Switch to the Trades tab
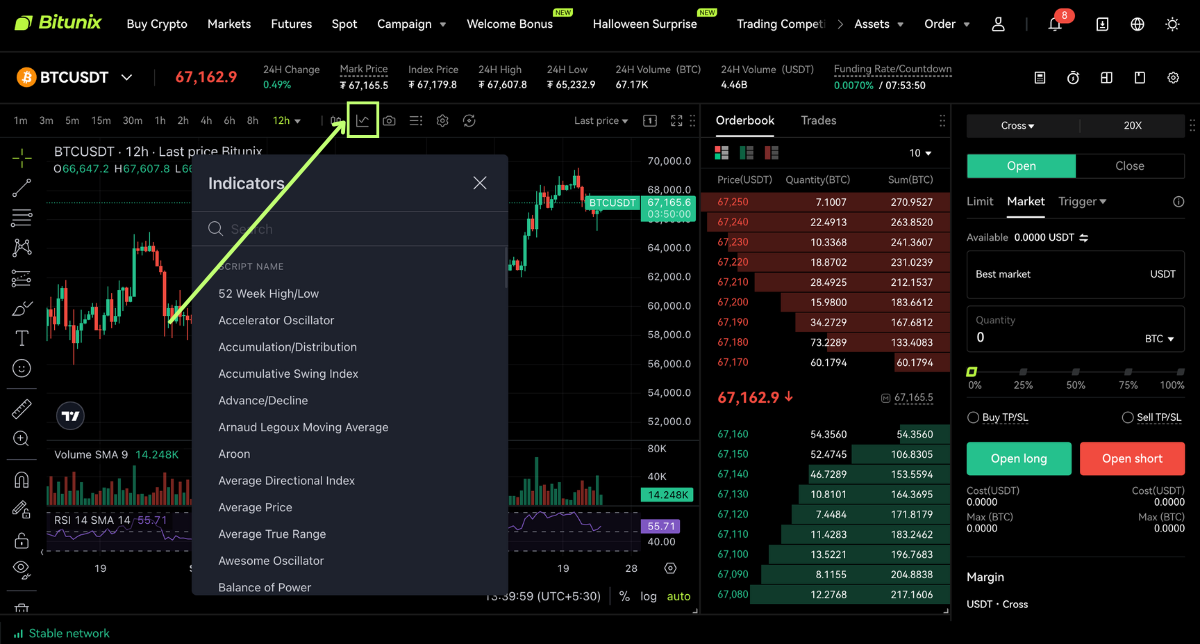 [818, 120]
